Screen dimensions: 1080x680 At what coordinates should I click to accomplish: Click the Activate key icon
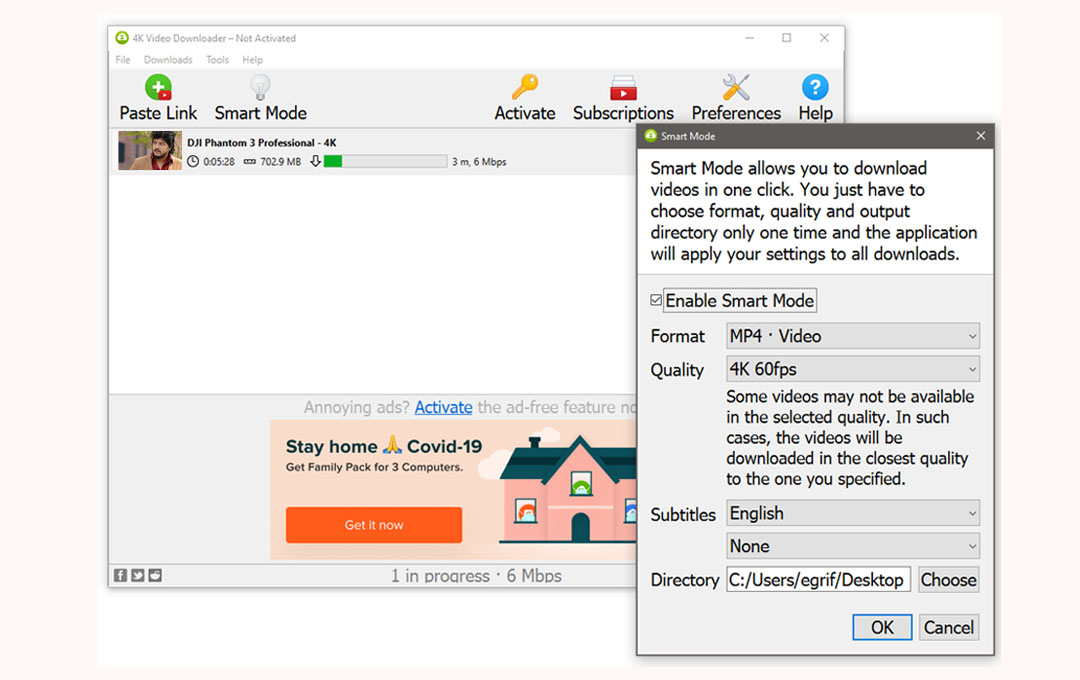coord(525,87)
